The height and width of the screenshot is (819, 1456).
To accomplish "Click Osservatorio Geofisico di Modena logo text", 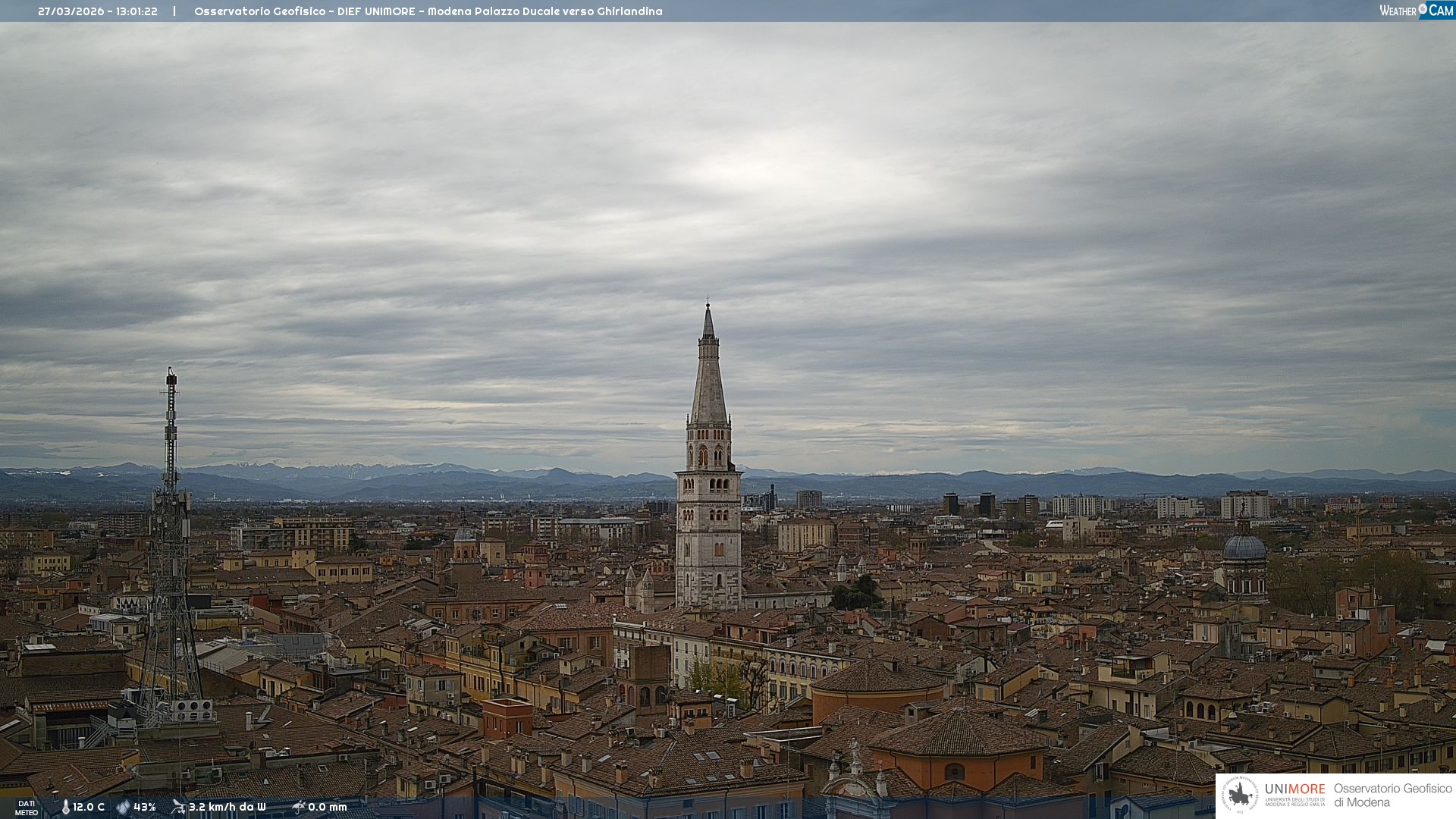I will 1392,795.
